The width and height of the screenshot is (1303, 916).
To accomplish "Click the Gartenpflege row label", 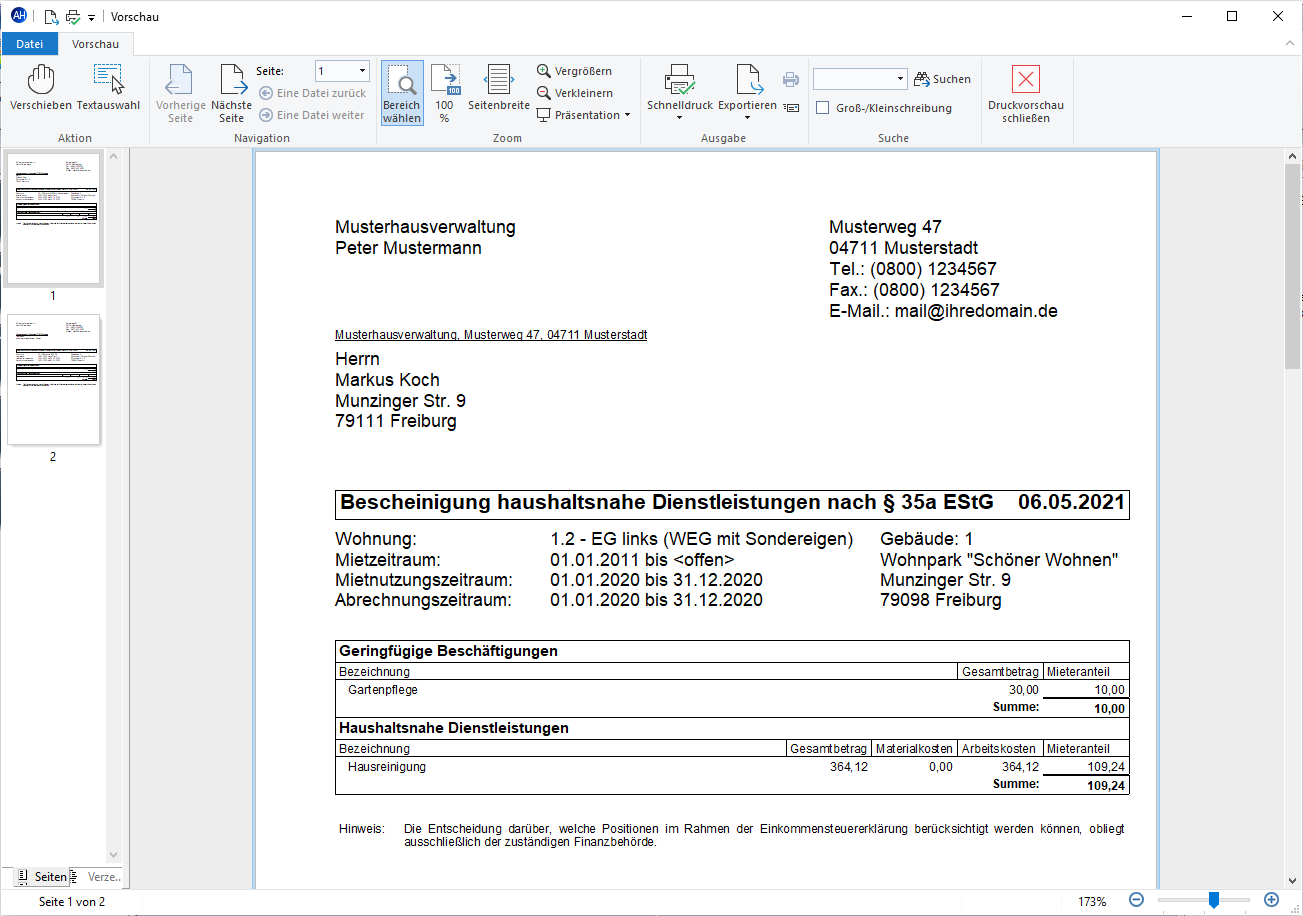I will tap(383, 690).
